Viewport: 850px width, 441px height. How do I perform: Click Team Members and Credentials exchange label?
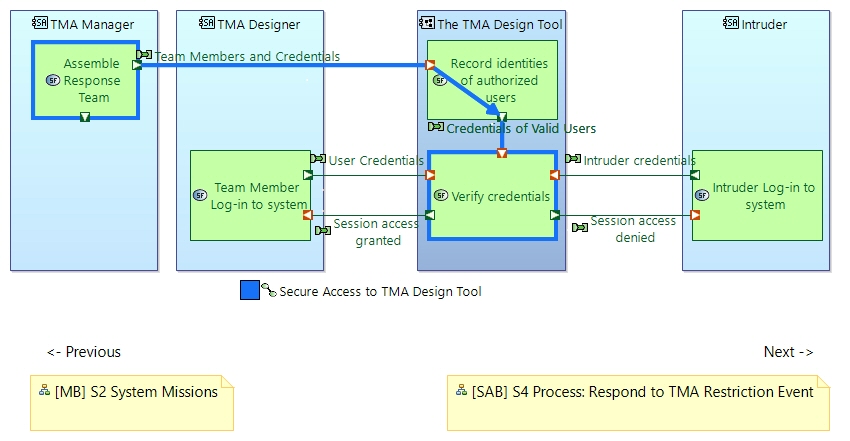tap(247, 56)
